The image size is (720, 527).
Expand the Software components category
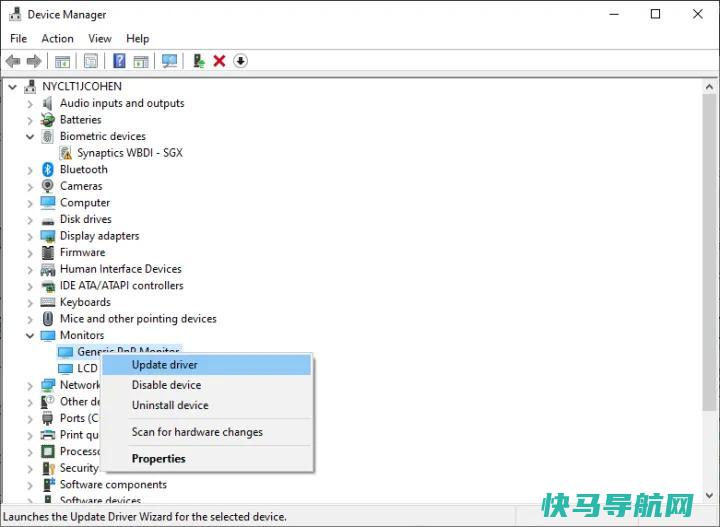(x=30, y=485)
